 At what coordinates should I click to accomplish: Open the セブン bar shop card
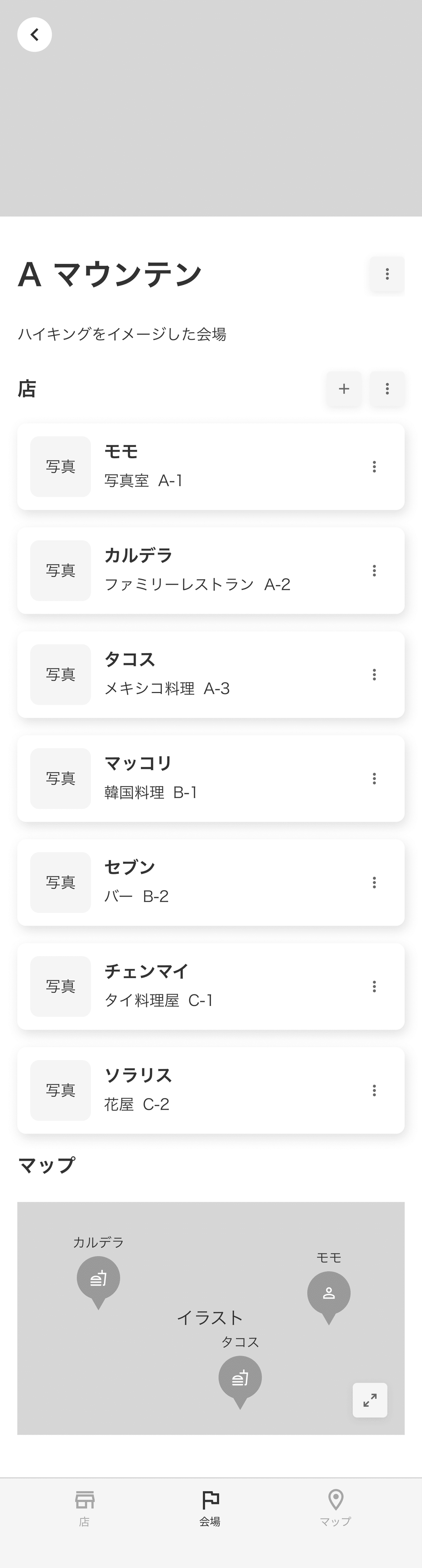[211, 883]
